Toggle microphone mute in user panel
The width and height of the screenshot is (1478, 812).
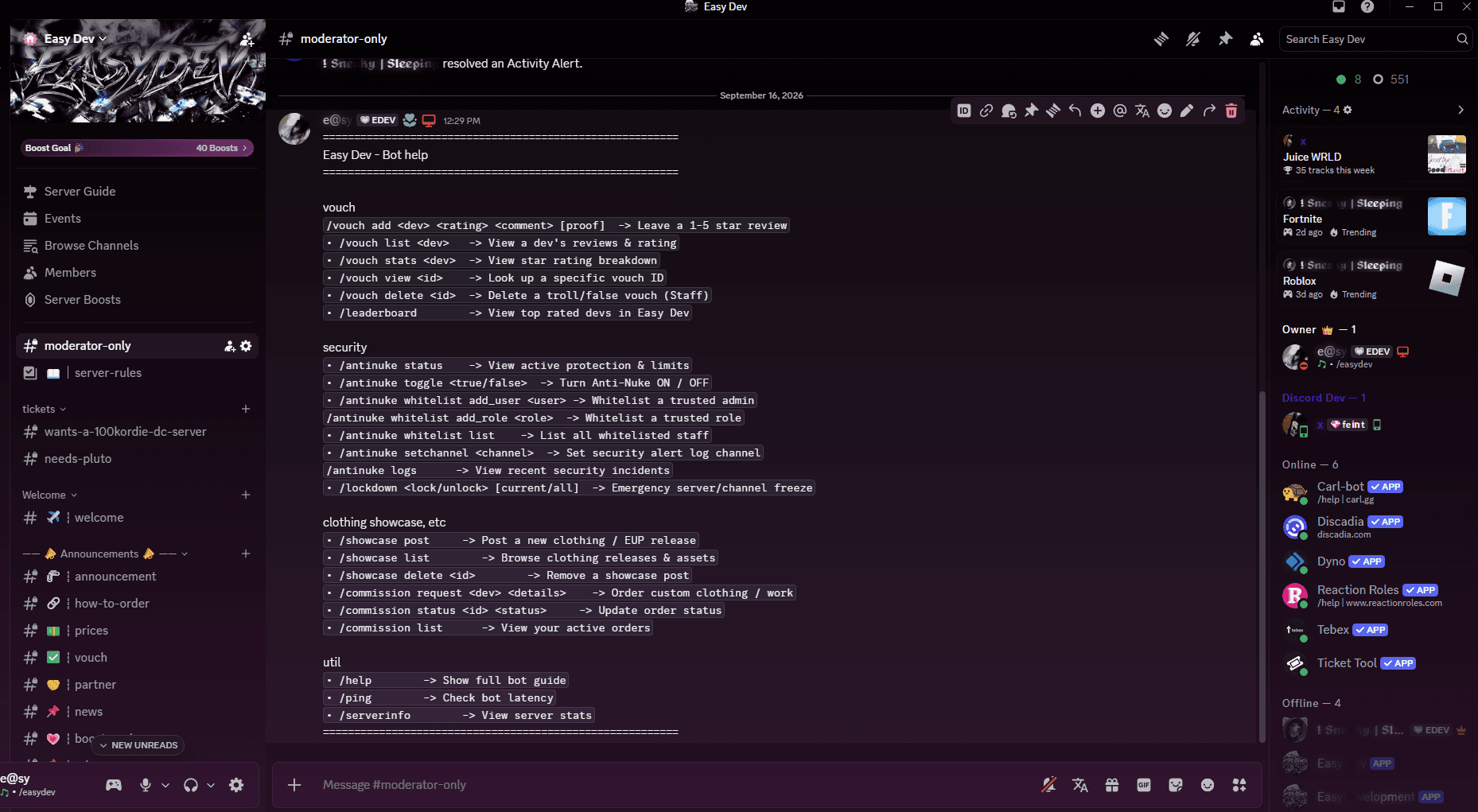146,785
